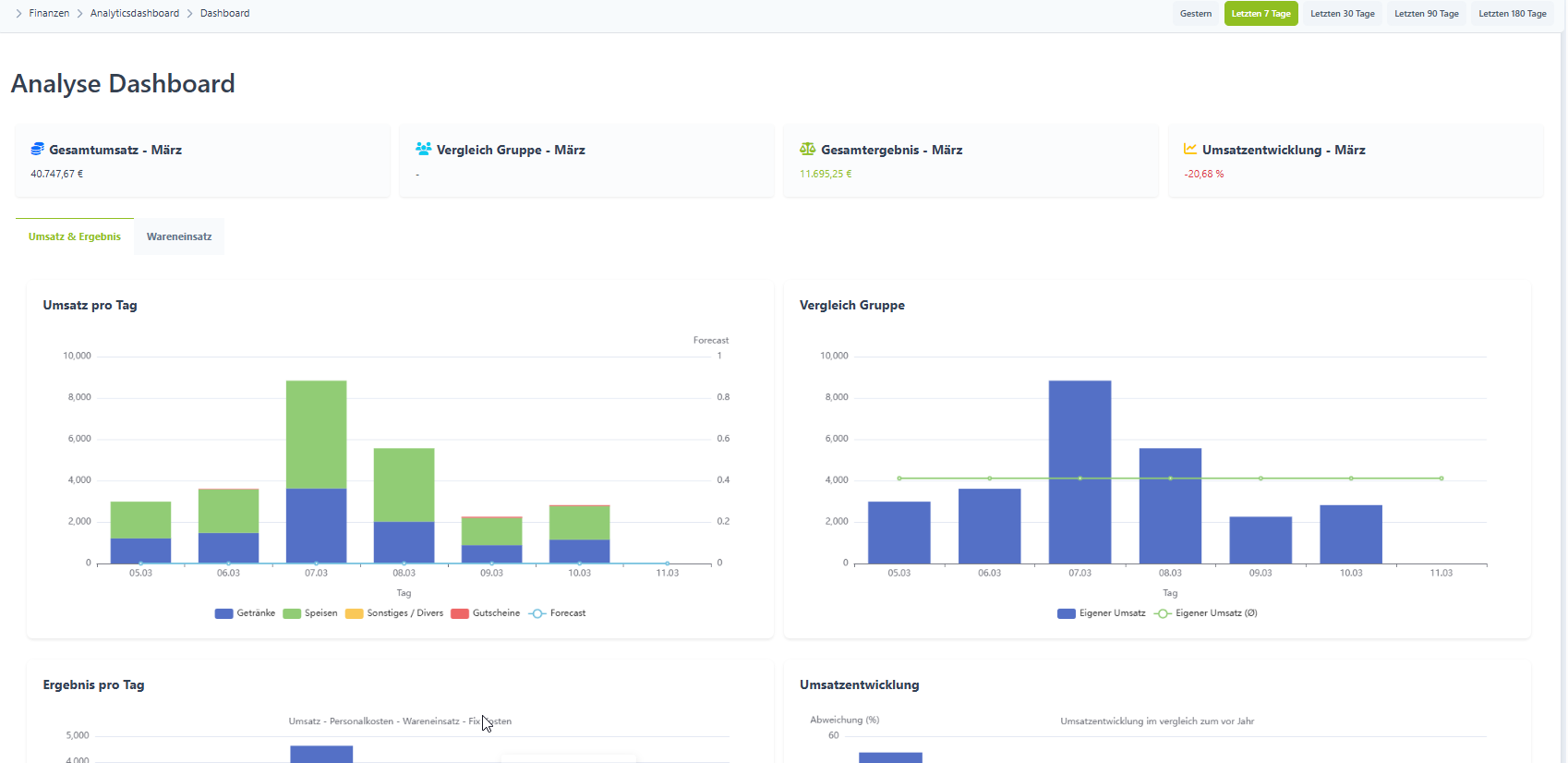Screen dimensions: 1568x763
Task: Click the chevron before Dashboard breadcrumb
Action: pos(189,14)
